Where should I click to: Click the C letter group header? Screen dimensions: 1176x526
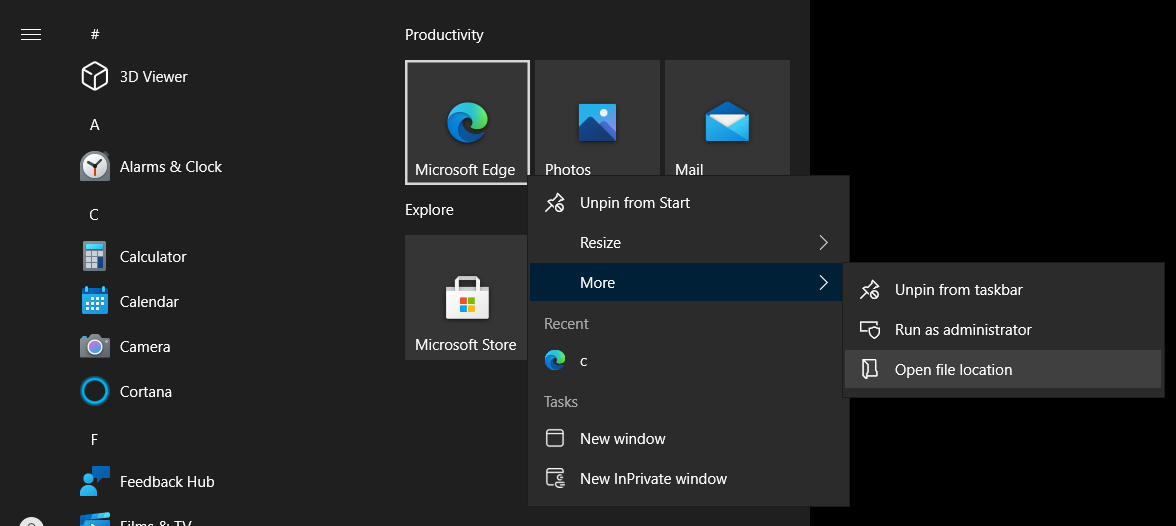[x=94, y=215]
